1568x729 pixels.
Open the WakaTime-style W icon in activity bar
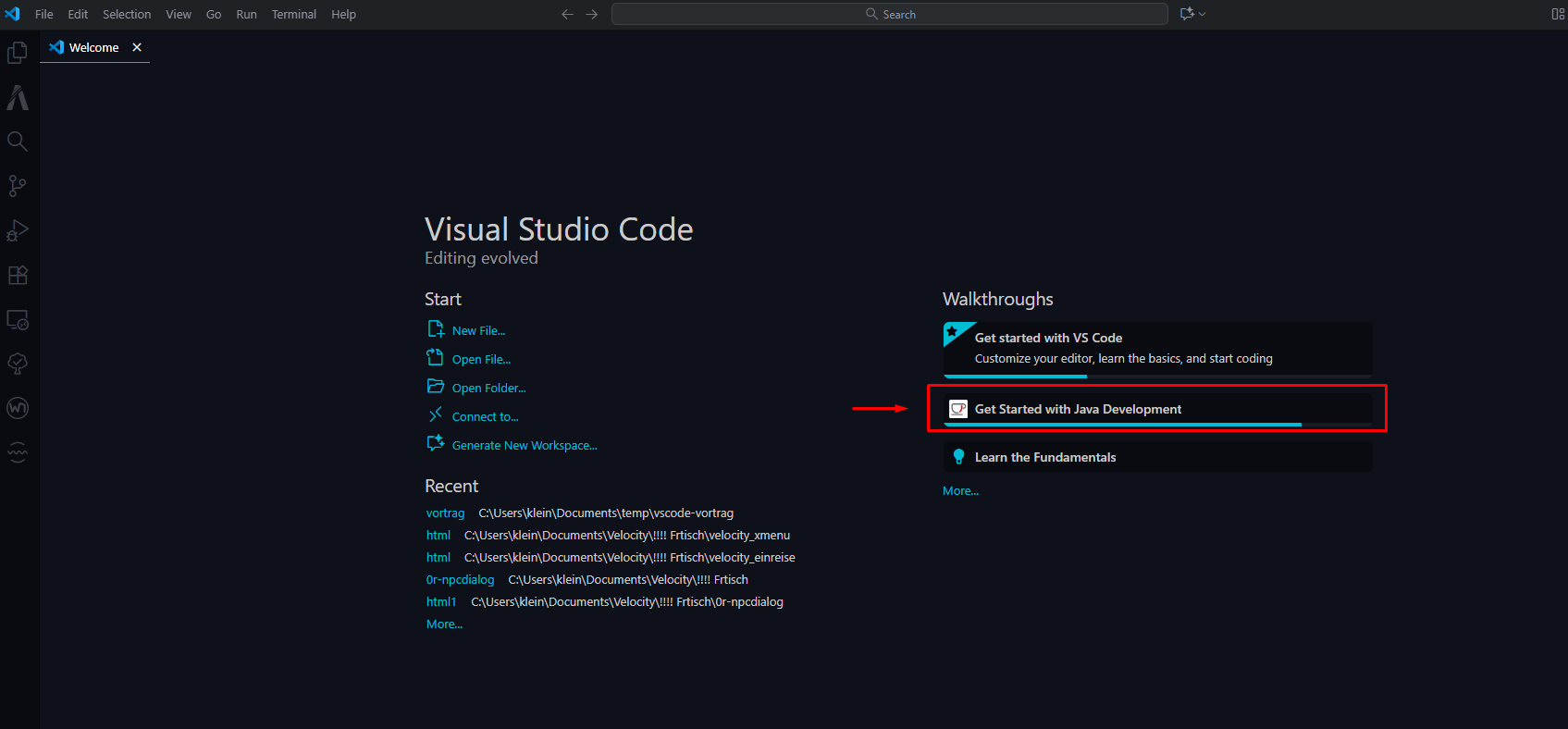18,408
